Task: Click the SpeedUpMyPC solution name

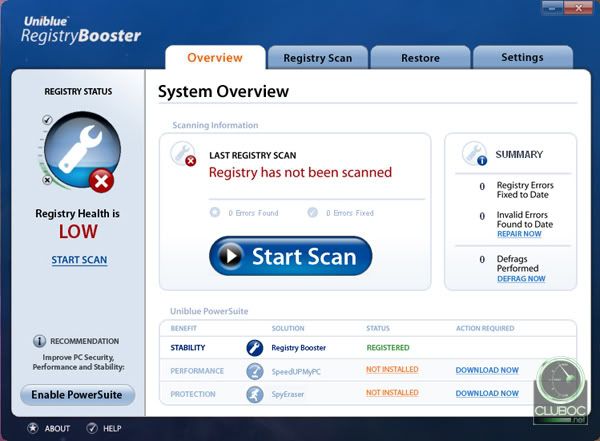Action: [x=296, y=371]
